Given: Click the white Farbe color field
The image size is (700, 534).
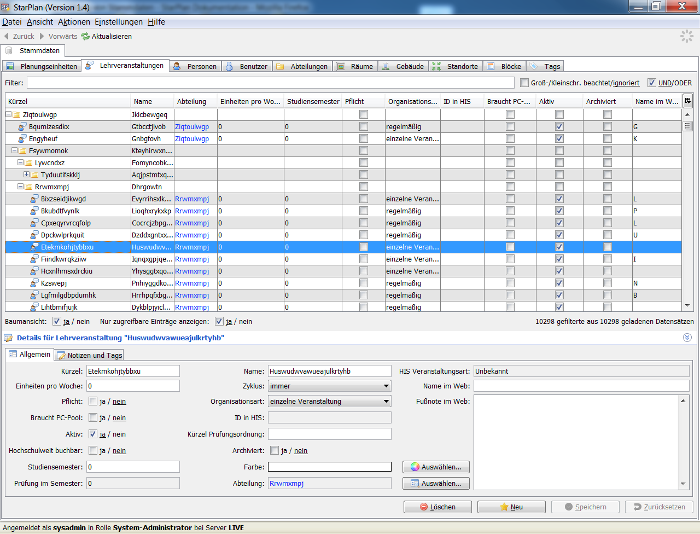Looking at the screenshot, I should coord(330,467).
